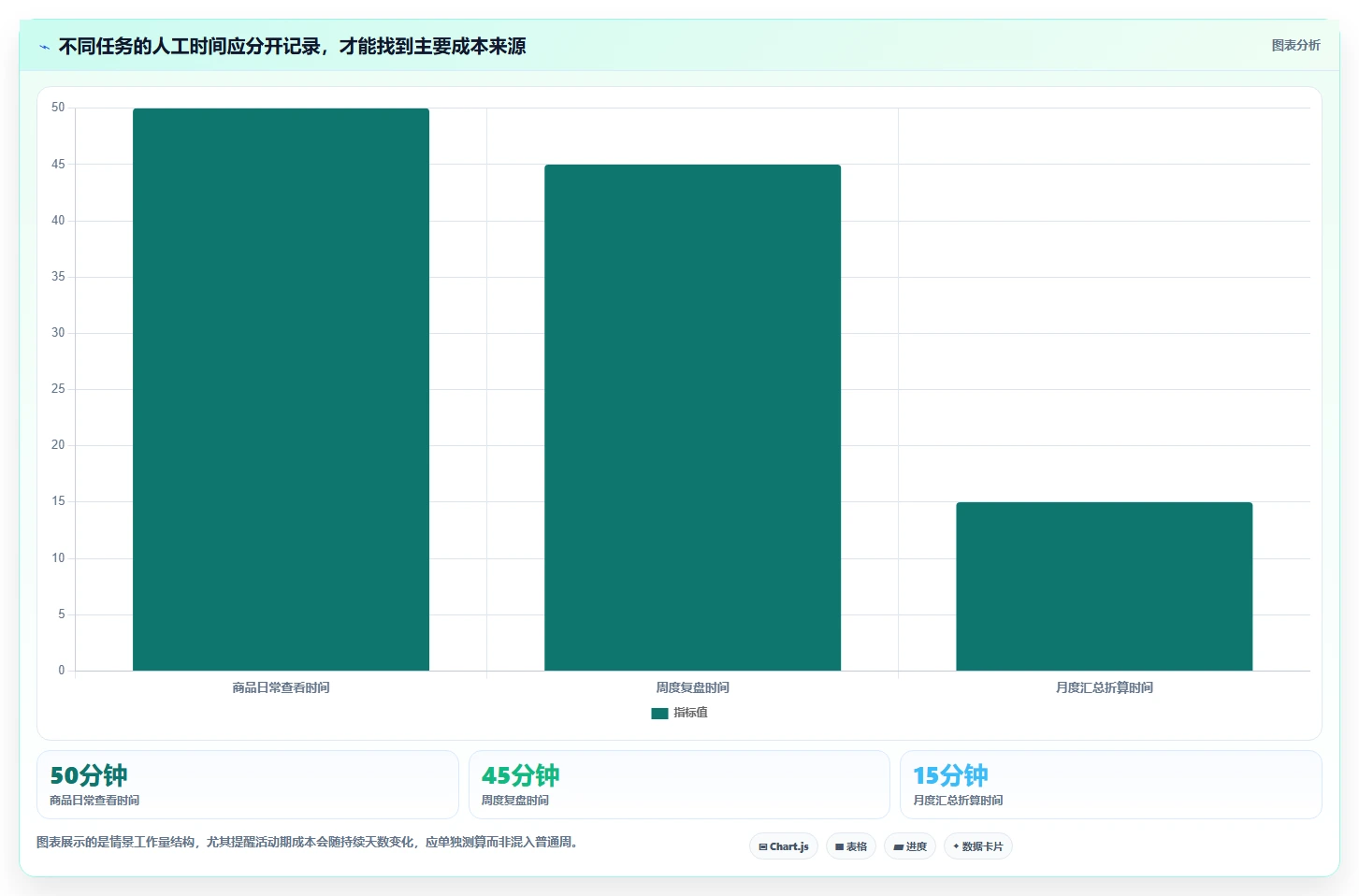Screen dimensions: 1359x896
Task: Open the 45分钟 data card
Action: pos(679,785)
